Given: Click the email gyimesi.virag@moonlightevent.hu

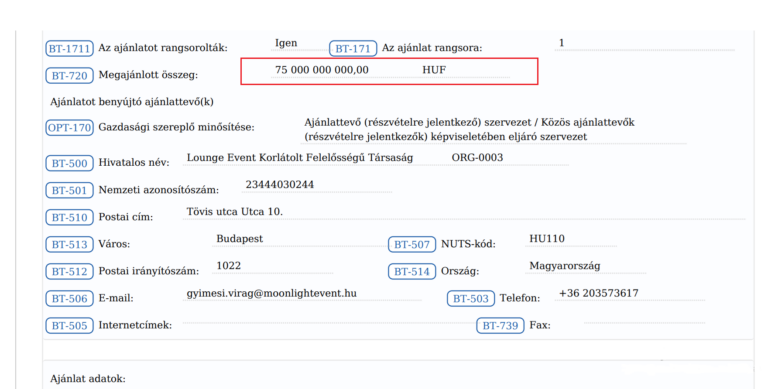Looking at the screenshot, I should [x=271, y=293].
